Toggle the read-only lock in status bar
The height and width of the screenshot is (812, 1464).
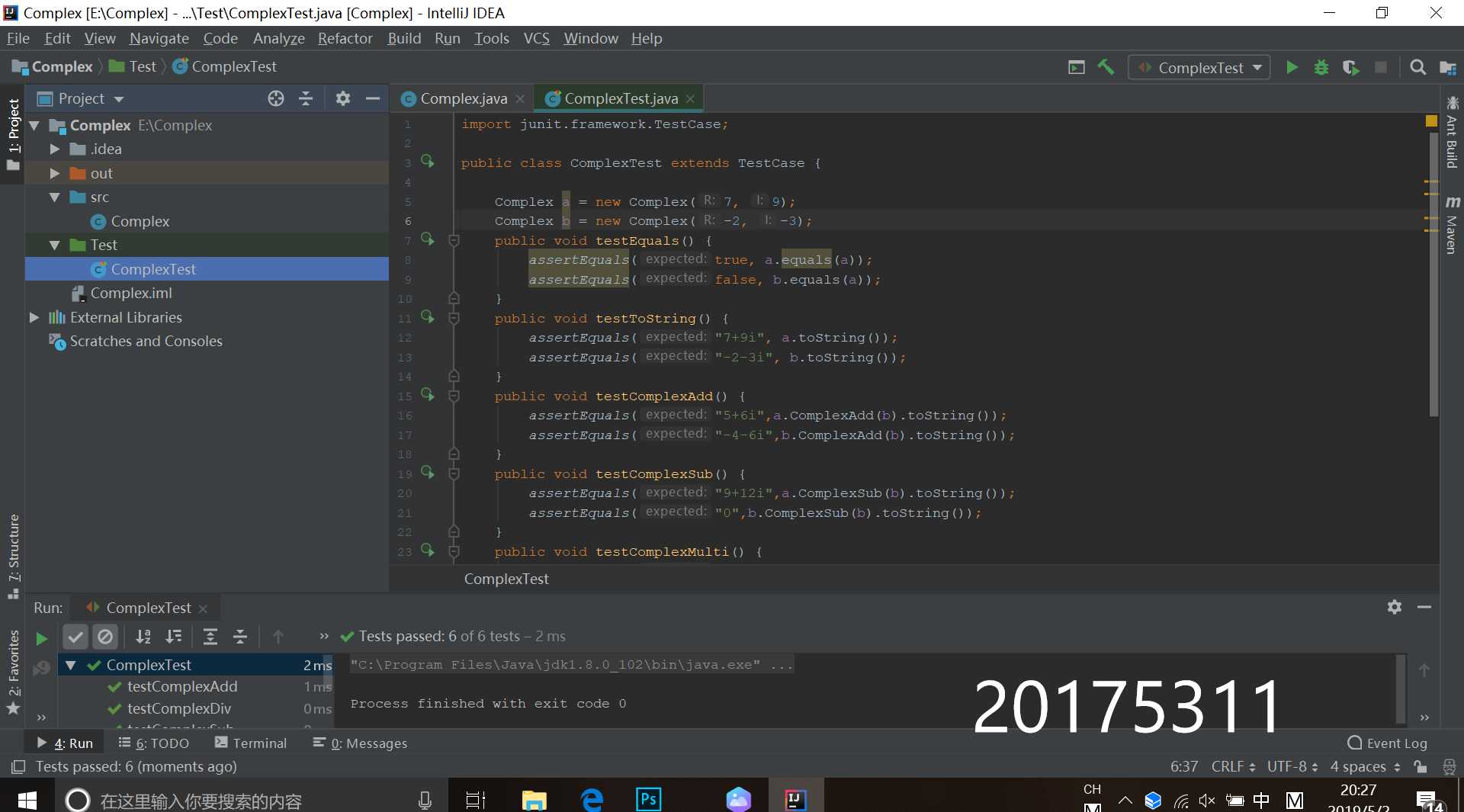[1420, 766]
